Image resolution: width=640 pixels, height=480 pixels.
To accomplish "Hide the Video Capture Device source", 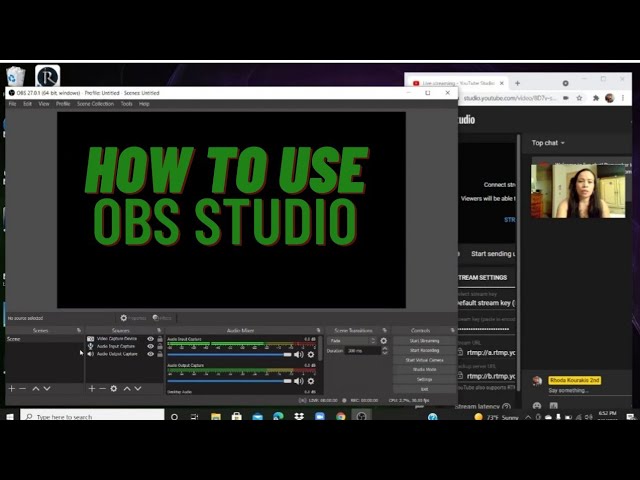I will click(151, 339).
